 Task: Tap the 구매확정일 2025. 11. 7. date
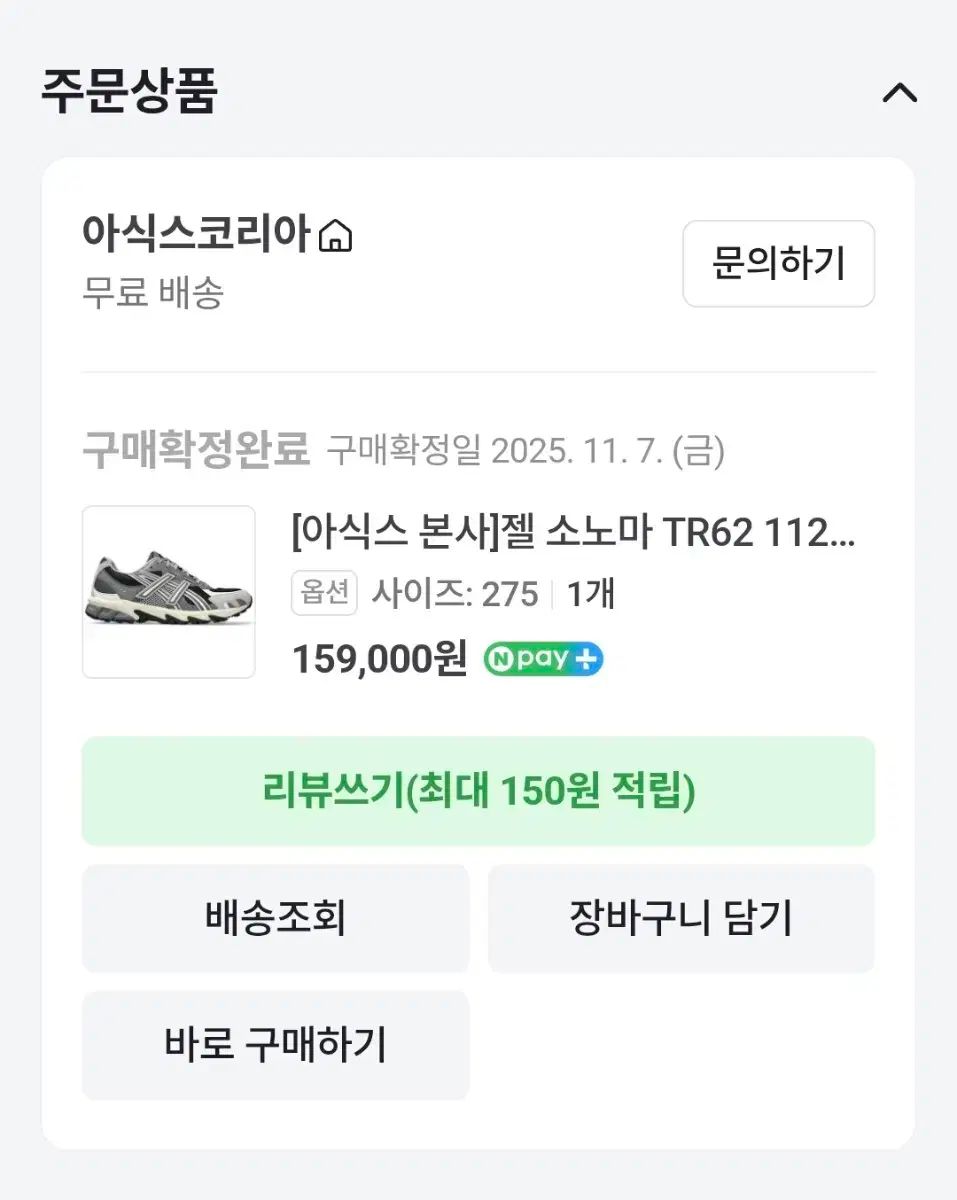click(525, 452)
